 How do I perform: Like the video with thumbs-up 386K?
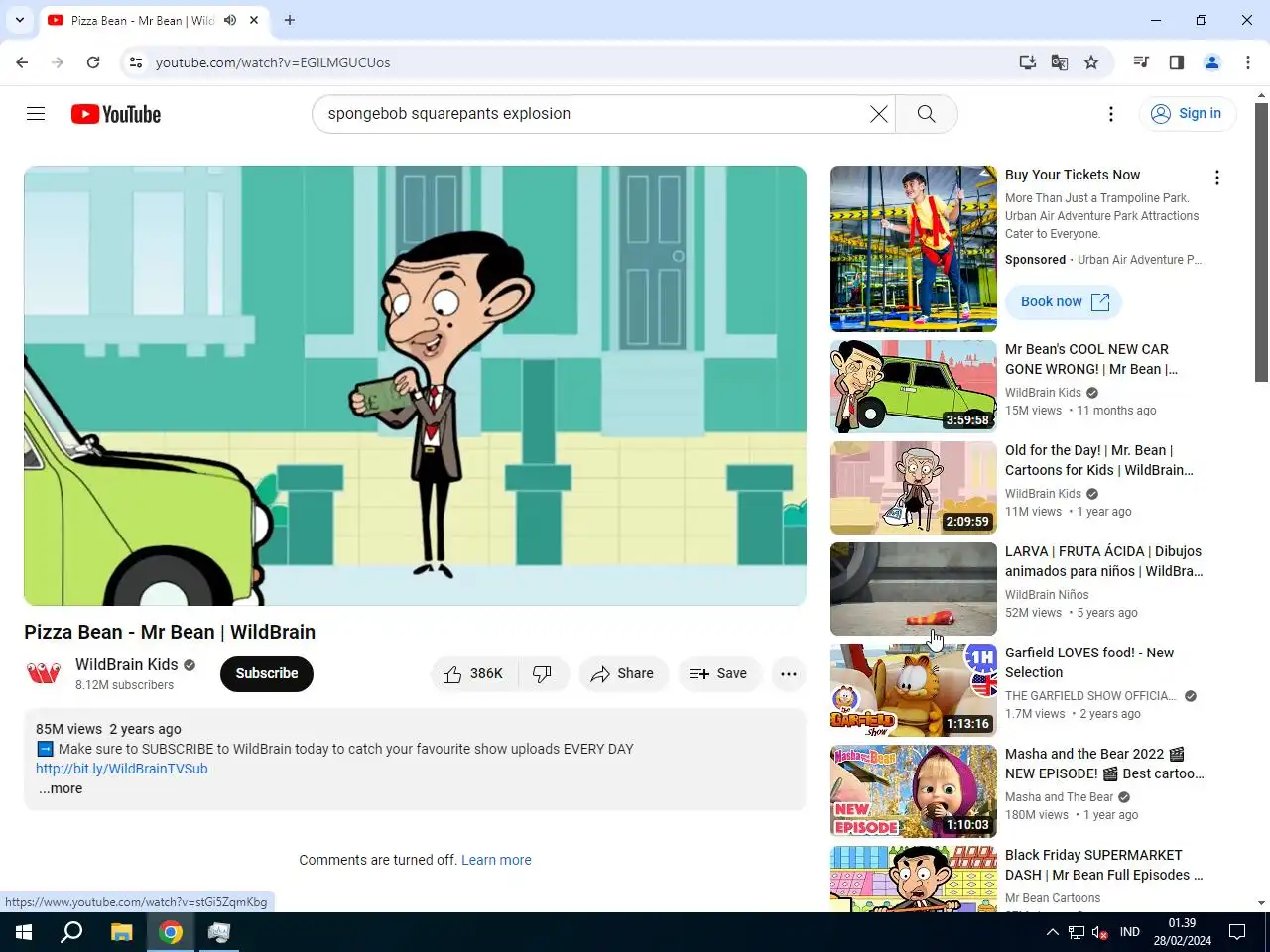tap(474, 674)
